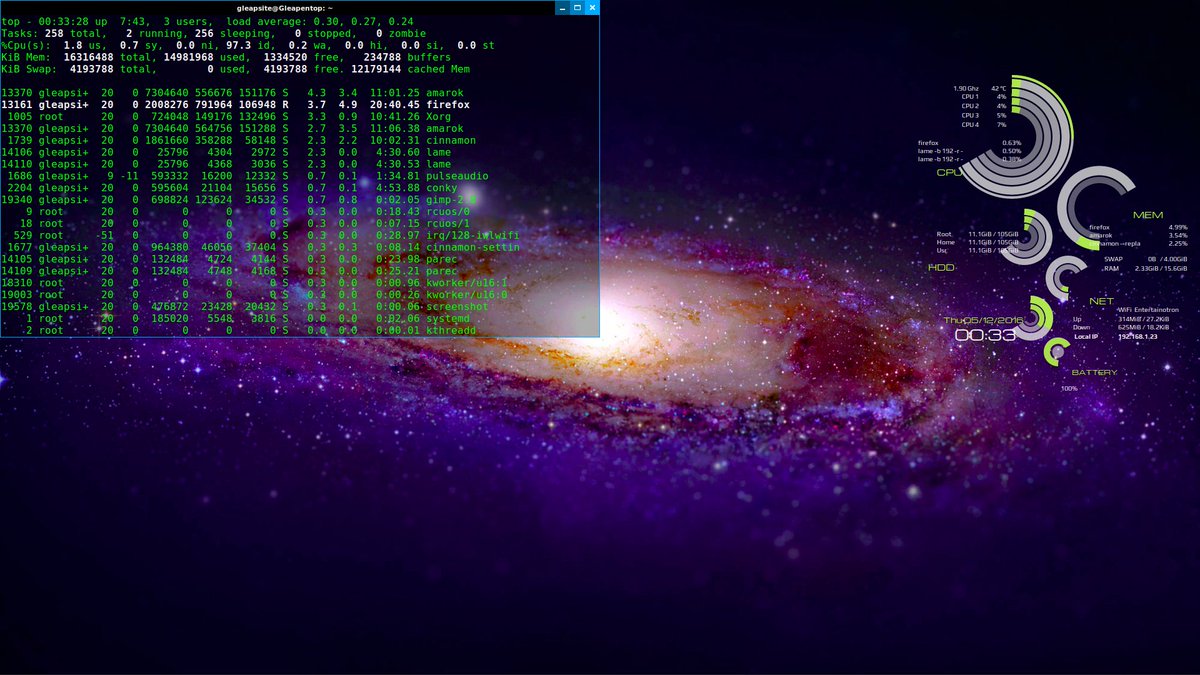The image size is (1200, 675).
Task: Select the rcuos/1 process row
Action: coord(236,224)
